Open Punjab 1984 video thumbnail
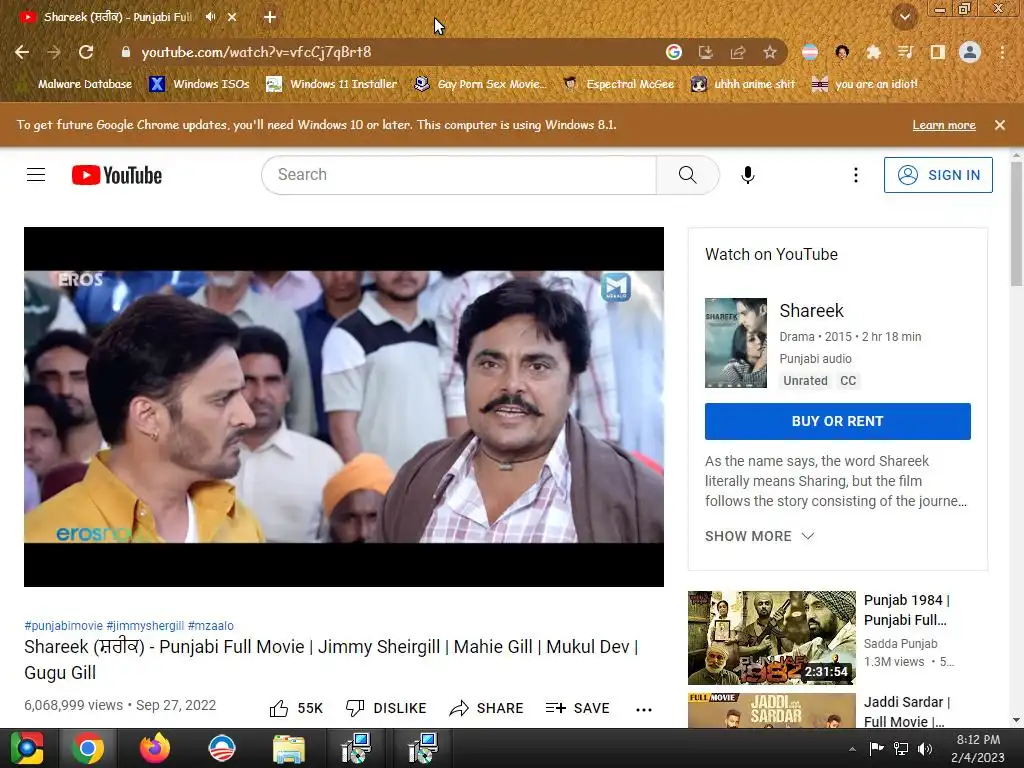Image resolution: width=1024 pixels, height=768 pixels. (x=772, y=637)
